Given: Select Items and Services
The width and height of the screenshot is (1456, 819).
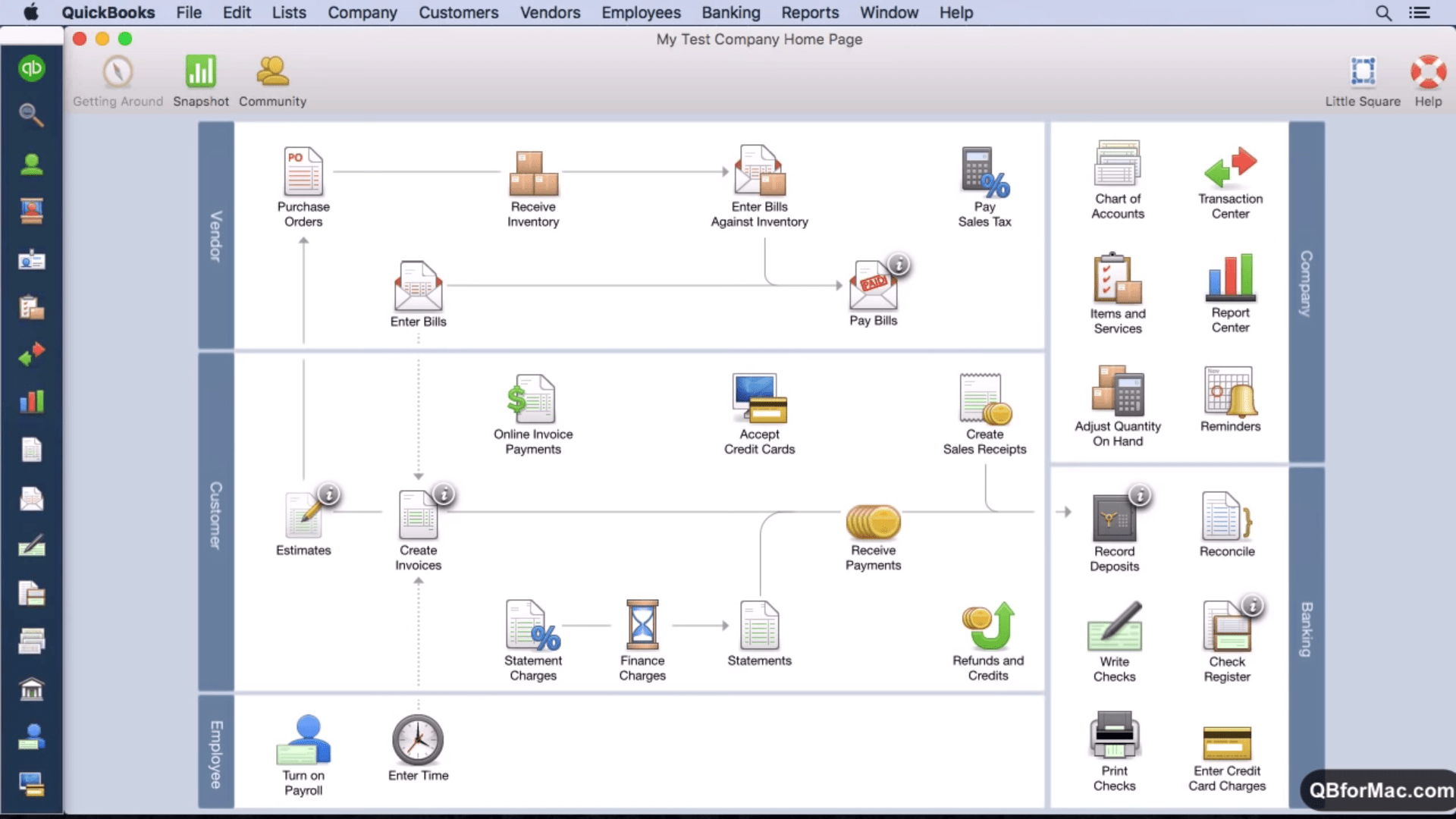Looking at the screenshot, I should coord(1118,291).
